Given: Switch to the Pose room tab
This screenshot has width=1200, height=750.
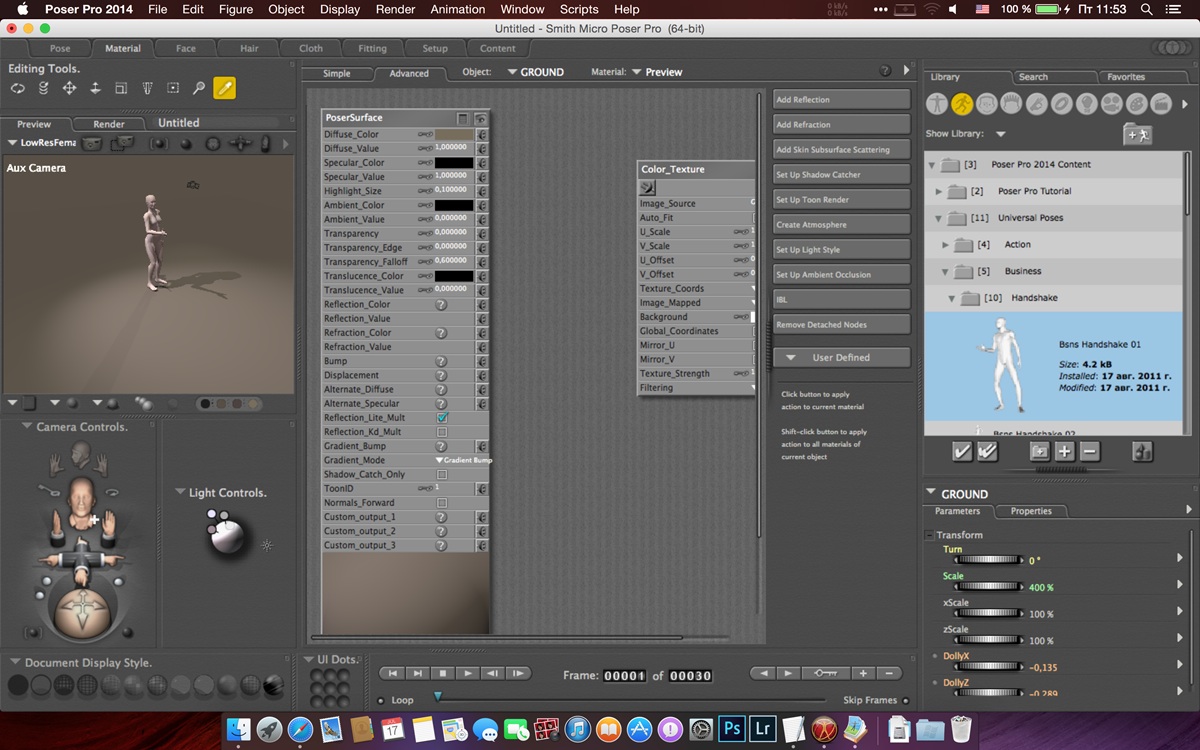Looking at the screenshot, I should pos(60,48).
